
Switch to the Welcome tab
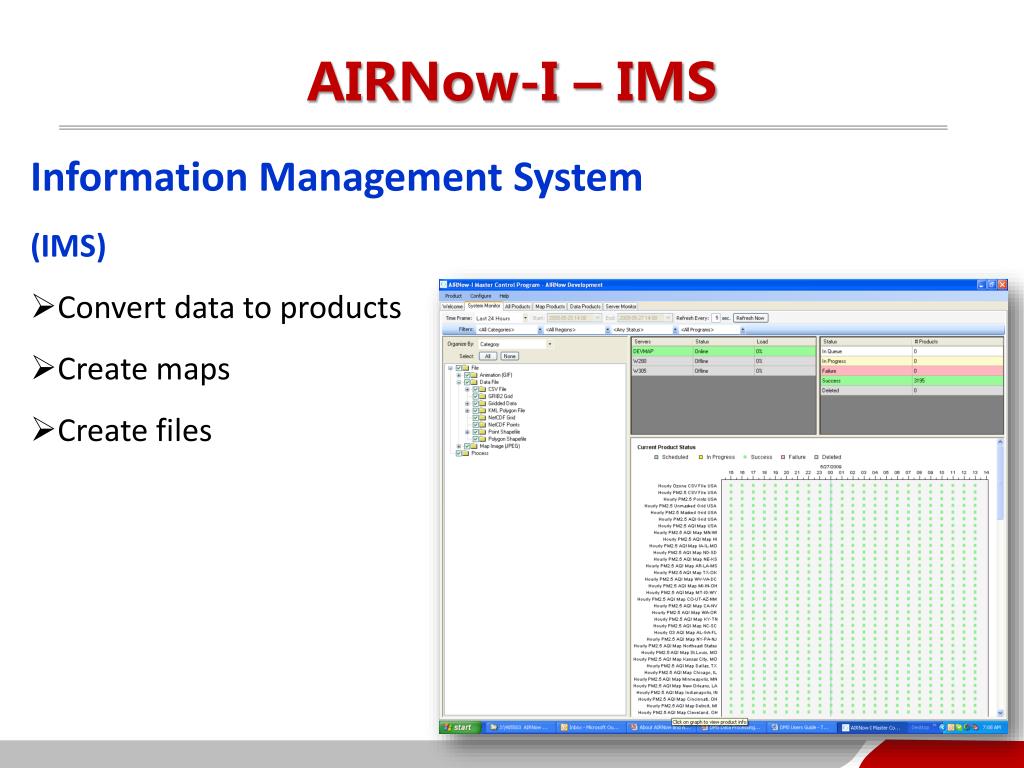(453, 306)
